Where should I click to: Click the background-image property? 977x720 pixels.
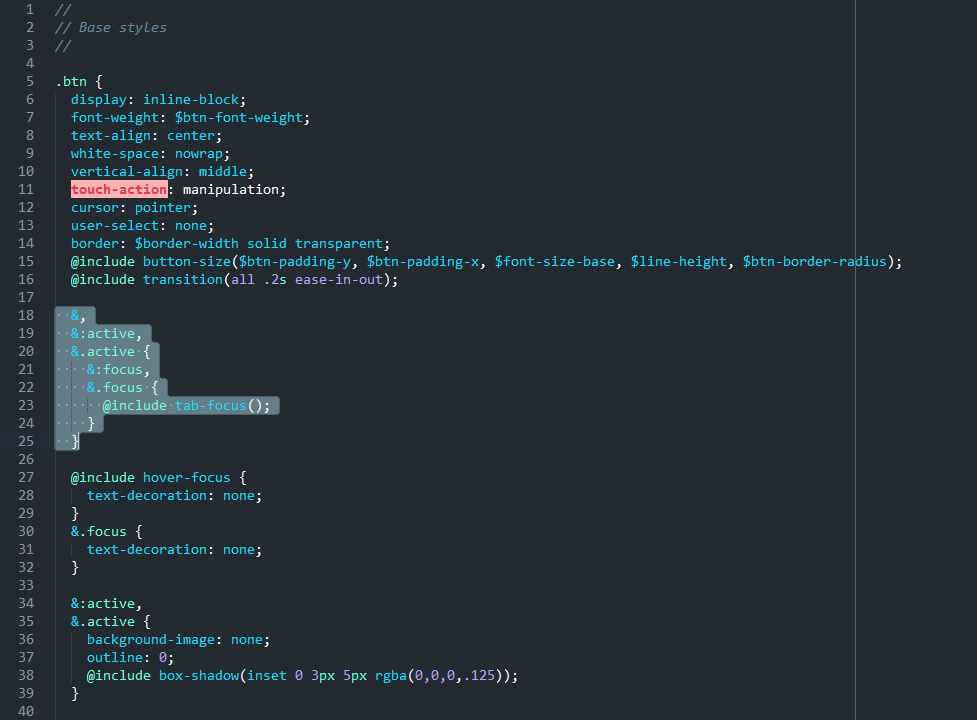(x=151, y=640)
